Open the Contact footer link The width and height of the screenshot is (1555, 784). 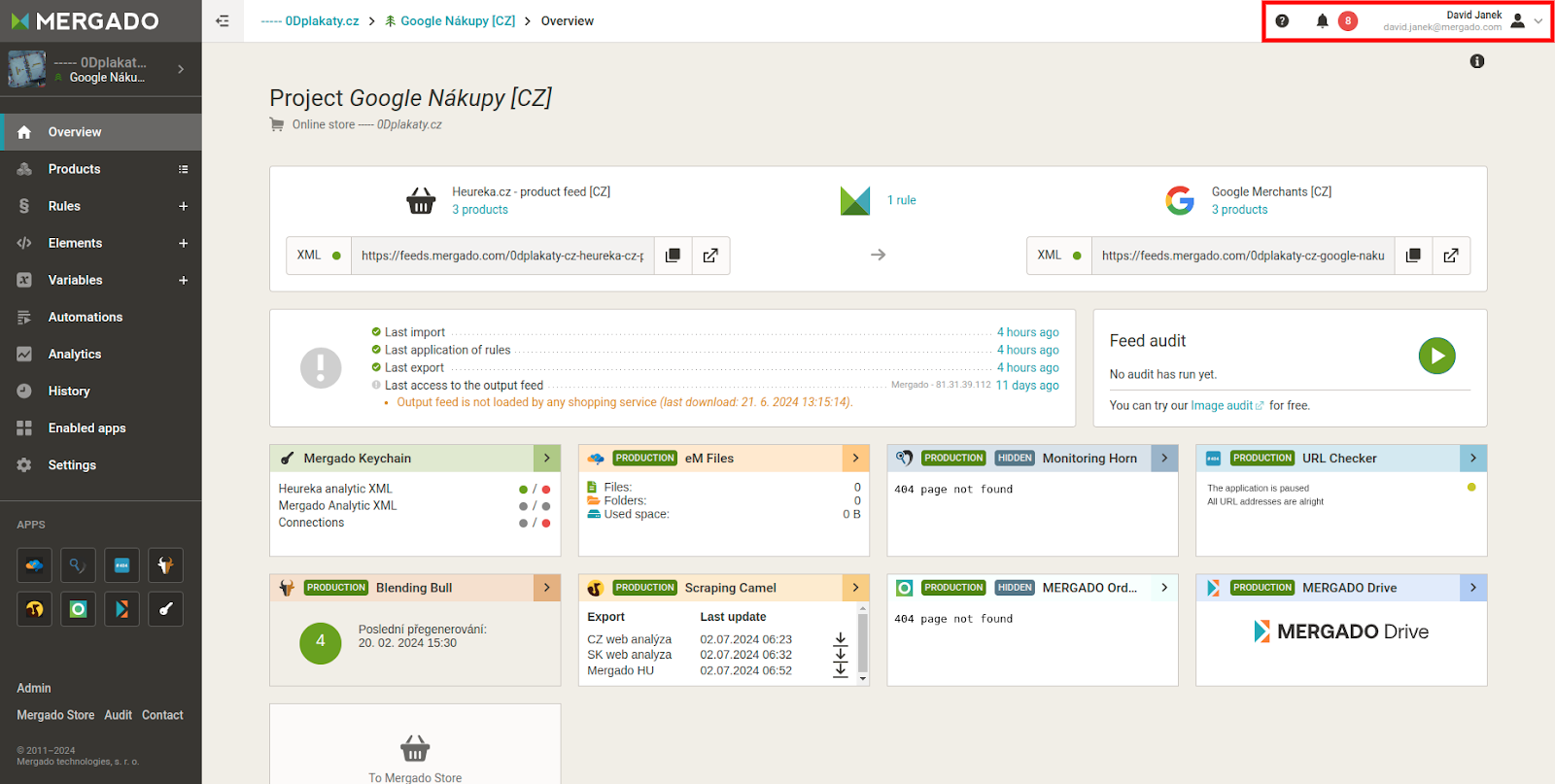[162, 715]
